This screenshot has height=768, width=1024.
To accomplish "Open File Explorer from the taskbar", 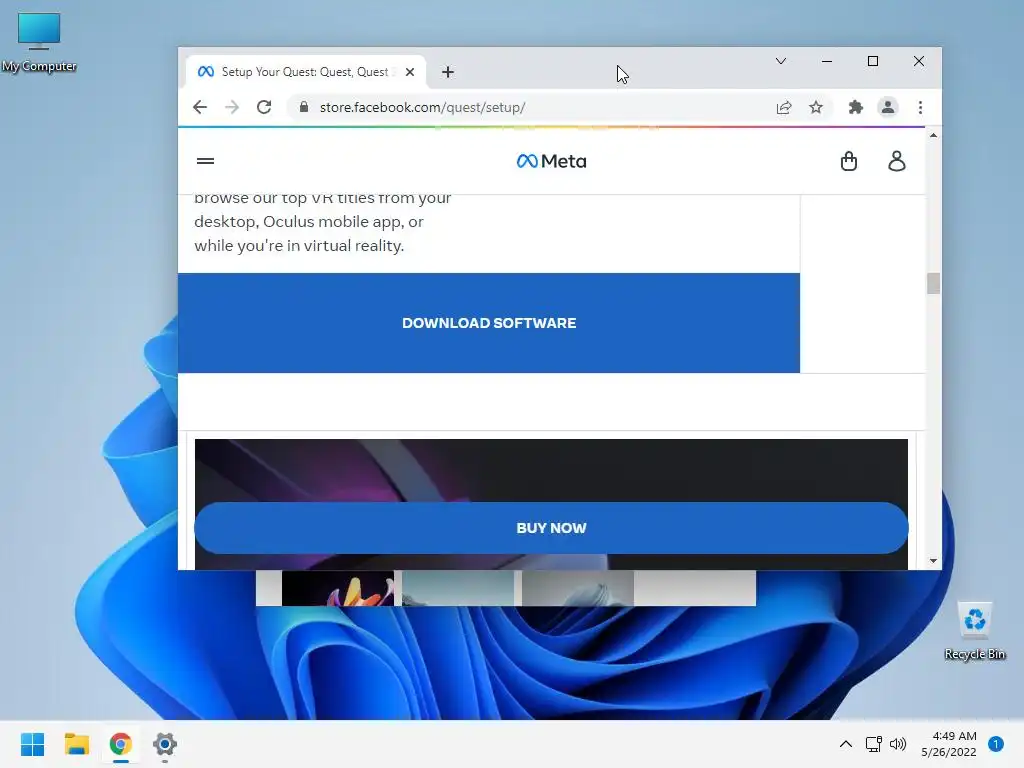I will [76, 744].
